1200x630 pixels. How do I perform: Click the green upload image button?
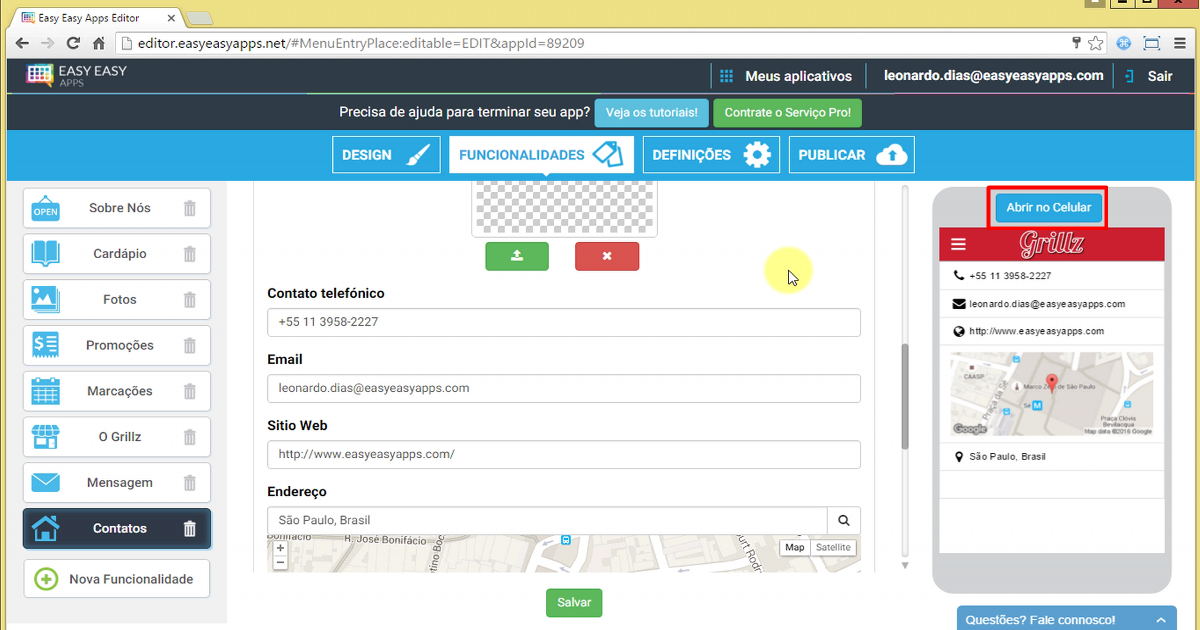[x=517, y=256]
